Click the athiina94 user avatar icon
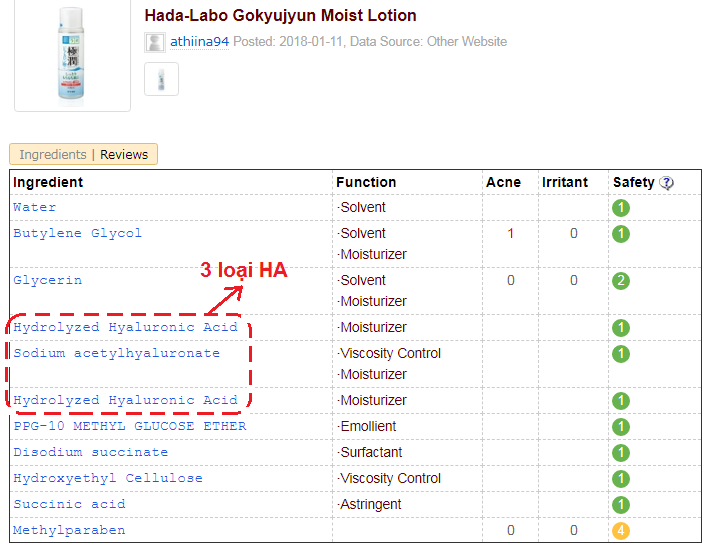715x555 pixels. coord(155,42)
